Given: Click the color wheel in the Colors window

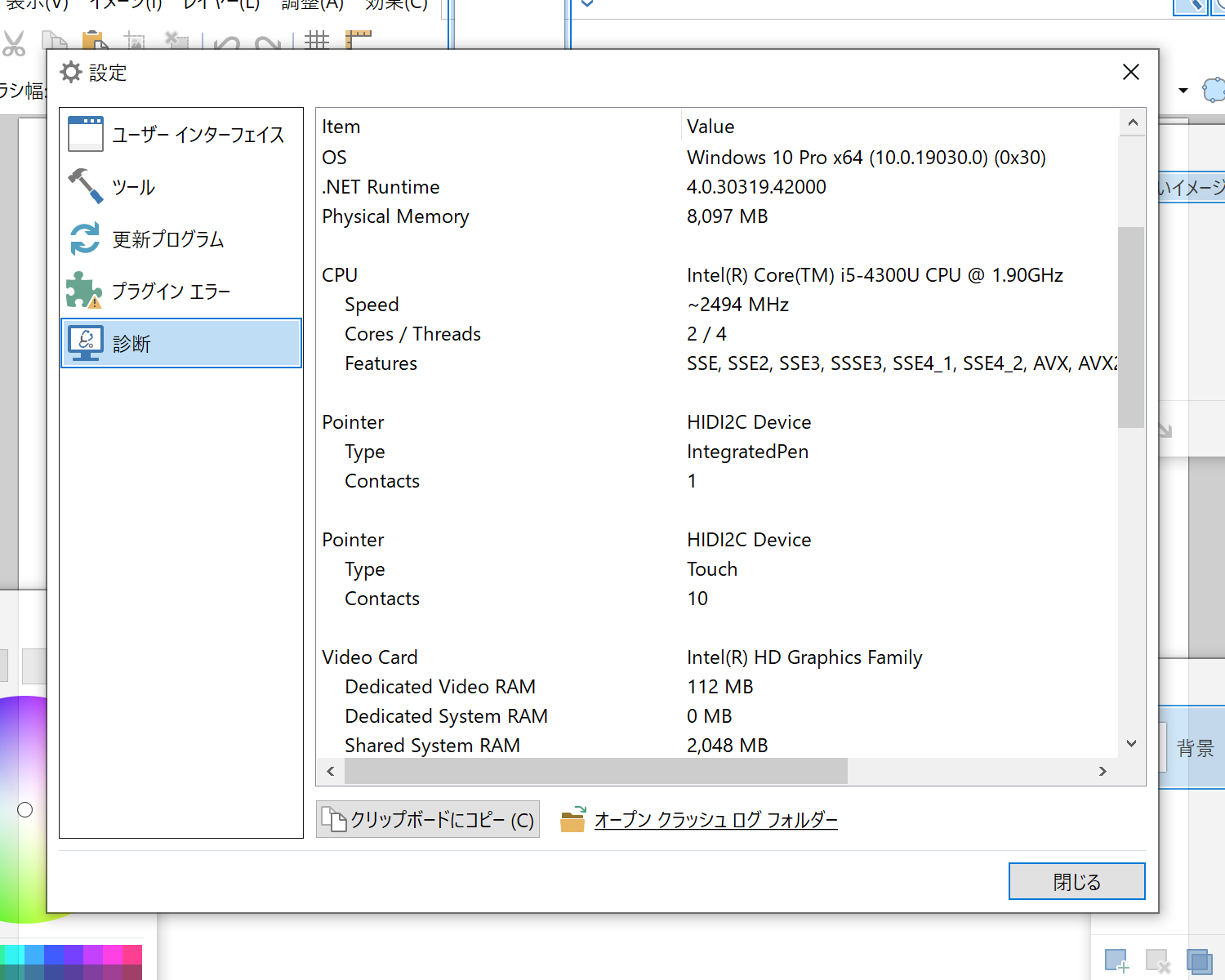Looking at the screenshot, I should pos(24,808).
